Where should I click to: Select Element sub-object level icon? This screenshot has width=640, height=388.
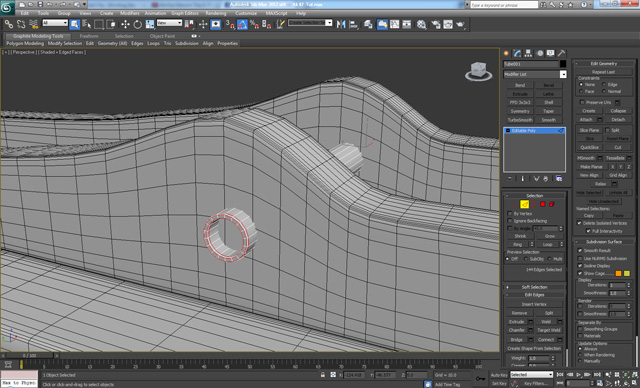click(x=552, y=204)
